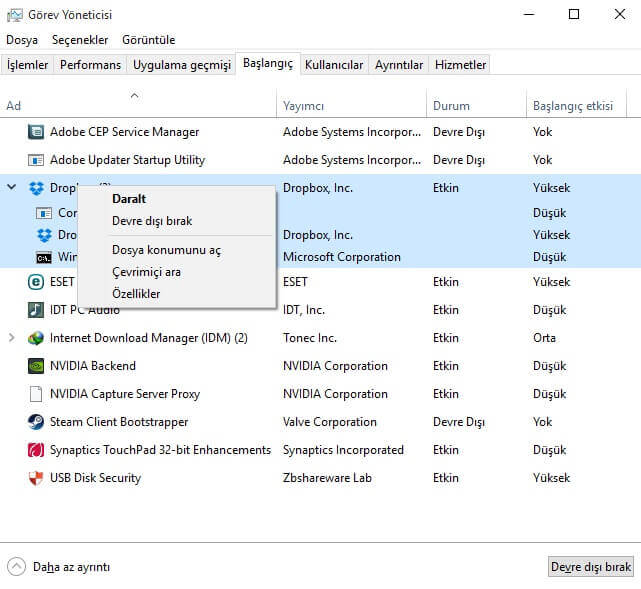Image resolution: width=641 pixels, height=589 pixels.
Task: Click the Synaptics TouchPad icon
Action: tap(36, 450)
